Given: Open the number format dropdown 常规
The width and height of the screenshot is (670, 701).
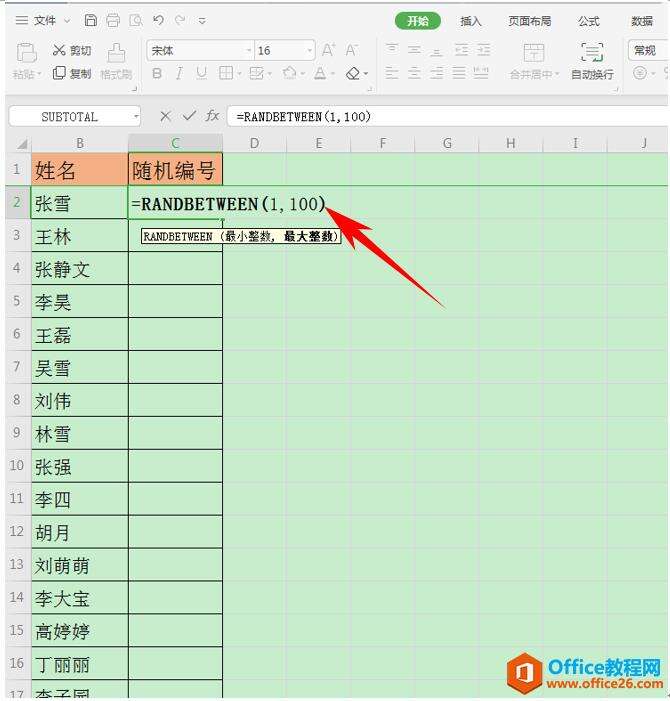Looking at the screenshot, I should (x=648, y=51).
